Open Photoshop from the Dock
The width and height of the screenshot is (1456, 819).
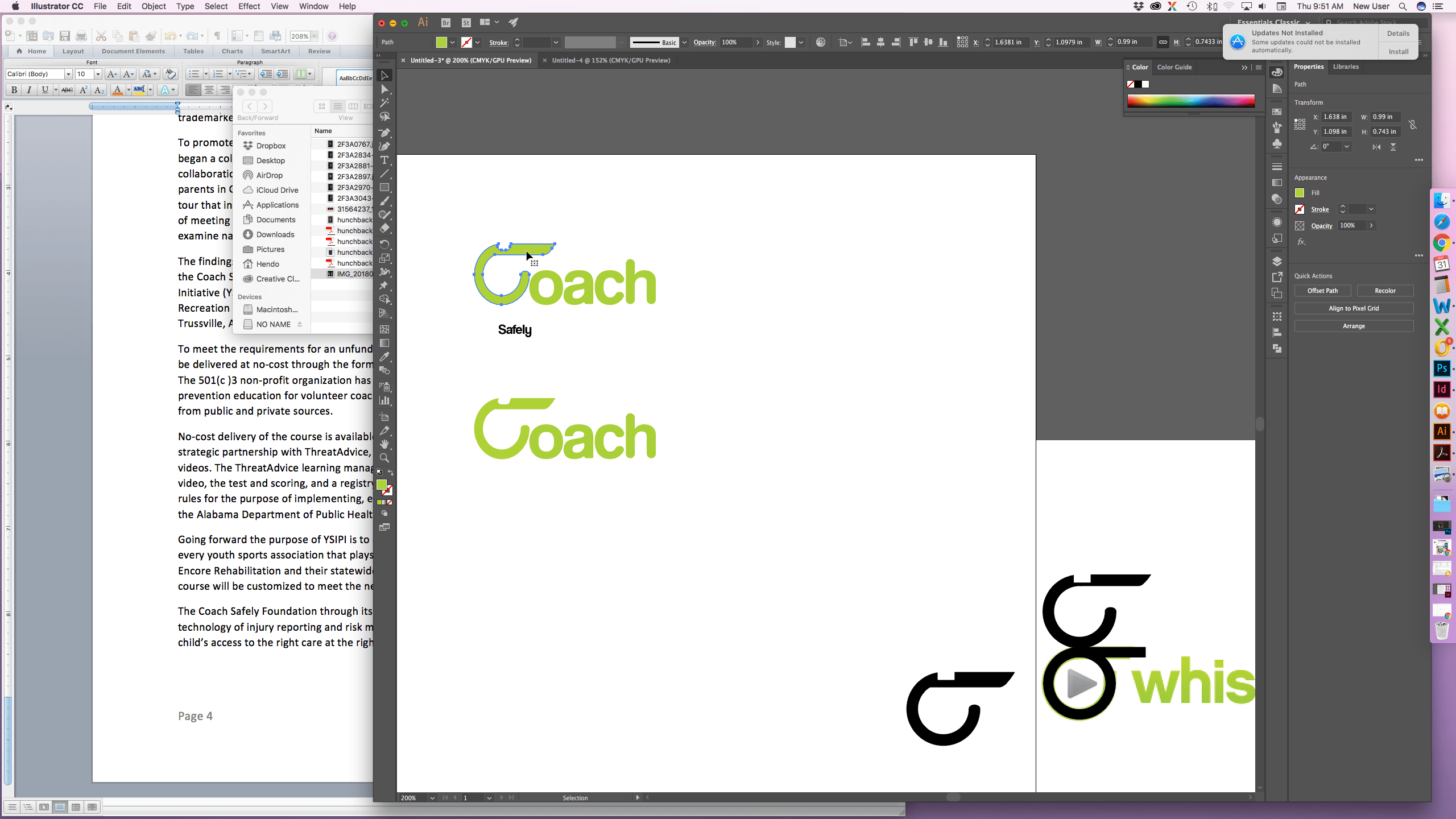[x=1442, y=368]
